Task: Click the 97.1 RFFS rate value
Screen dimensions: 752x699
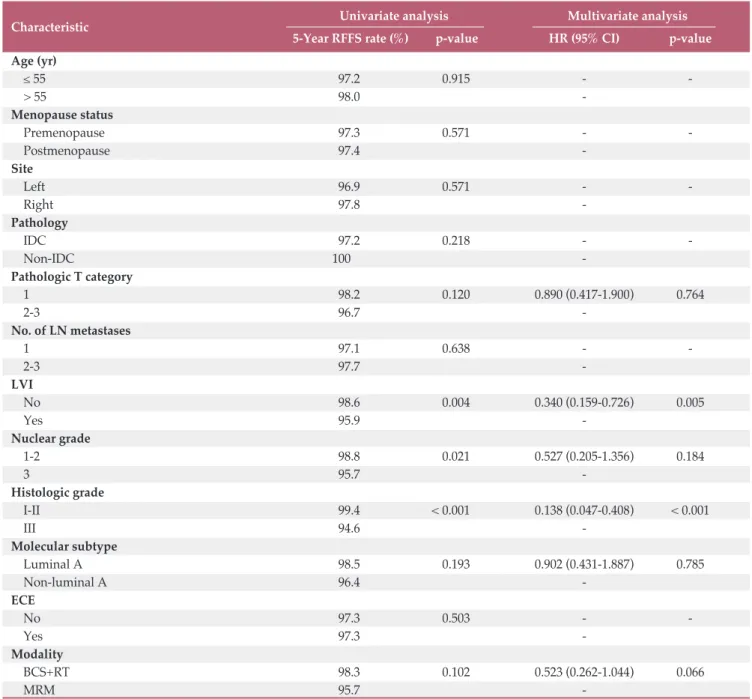Action: click(x=349, y=348)
